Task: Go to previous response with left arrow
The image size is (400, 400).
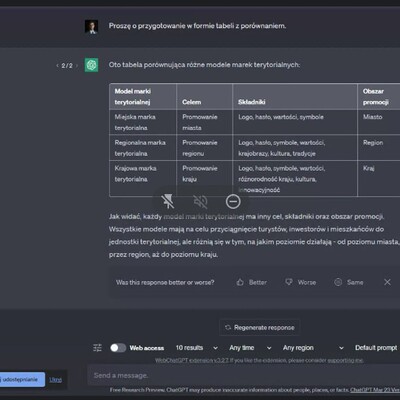Action: point(57,66)
